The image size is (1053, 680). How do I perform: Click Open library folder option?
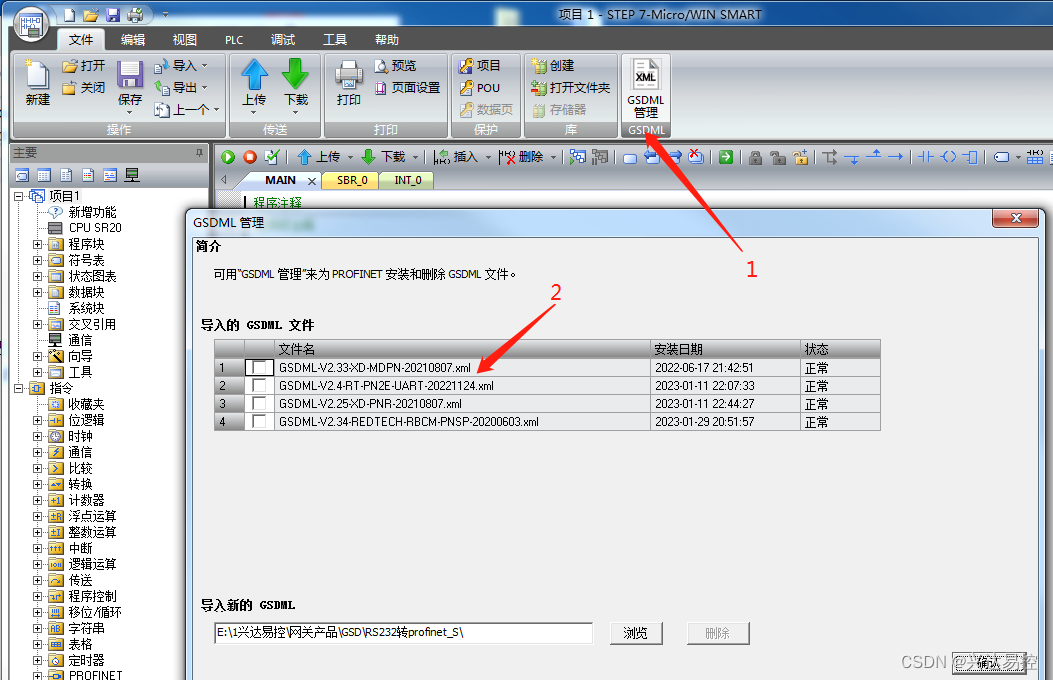click(x=570, y=88)
